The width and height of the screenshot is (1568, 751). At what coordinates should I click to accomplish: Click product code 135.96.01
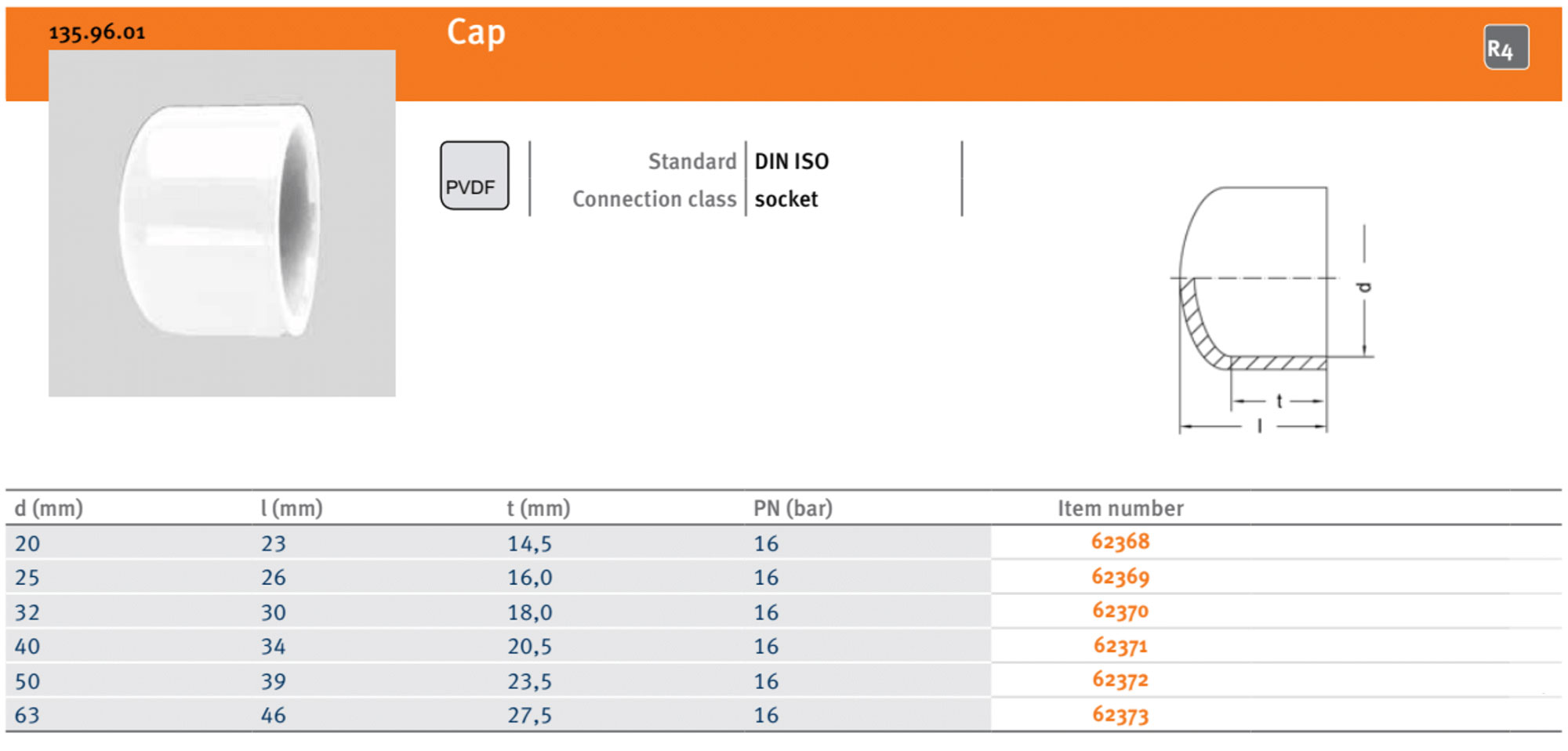[97, 33]
